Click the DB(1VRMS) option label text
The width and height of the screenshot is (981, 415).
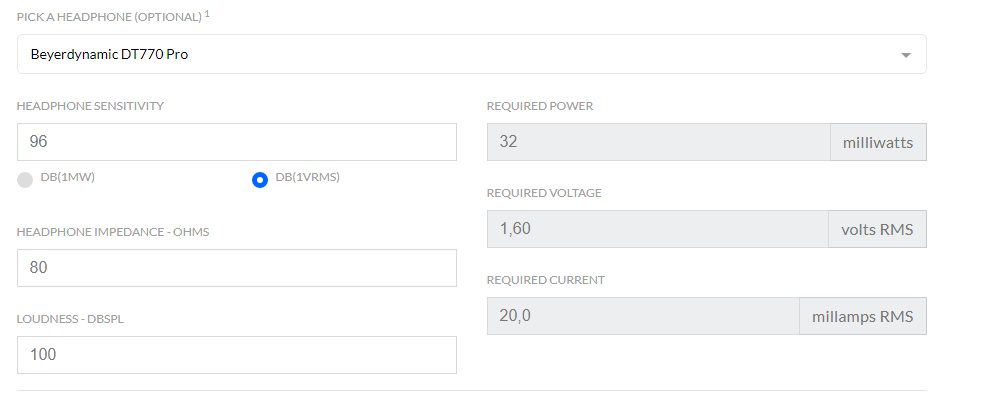[307, 177]
